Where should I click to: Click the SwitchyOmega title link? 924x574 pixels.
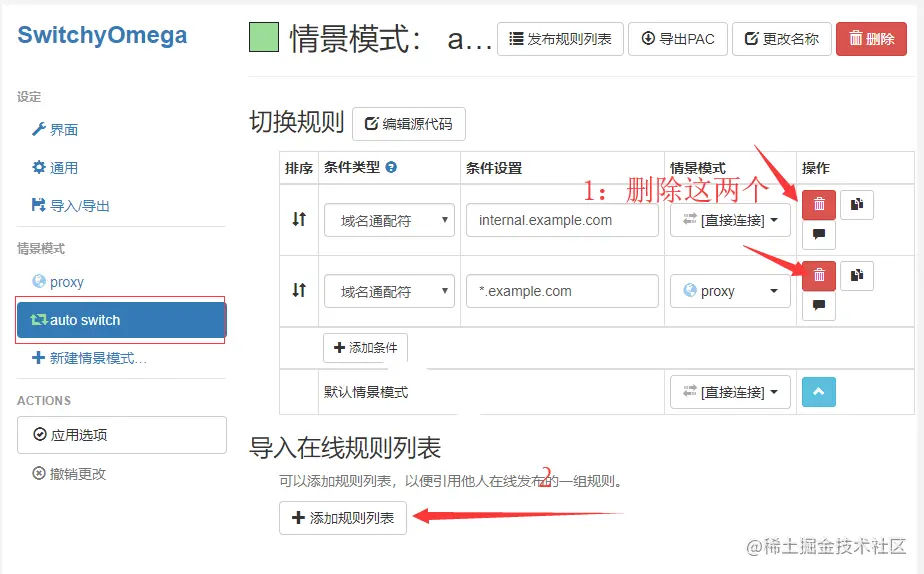[102, 35]
